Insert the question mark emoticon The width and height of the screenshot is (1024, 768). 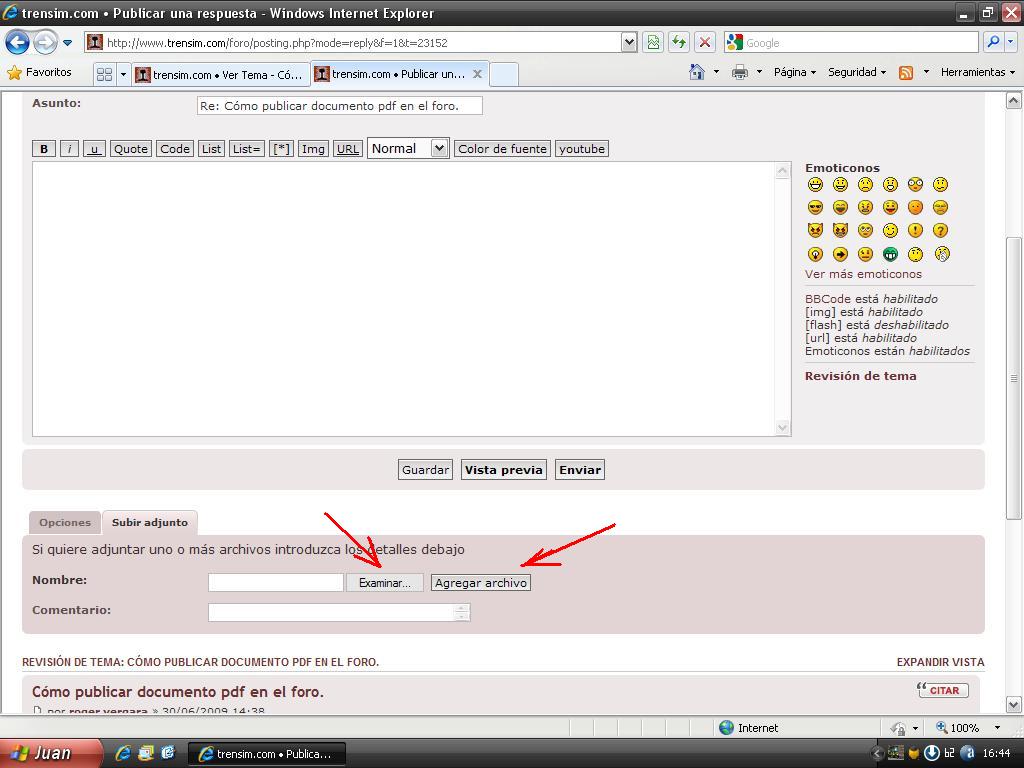(x=940, y=231)
